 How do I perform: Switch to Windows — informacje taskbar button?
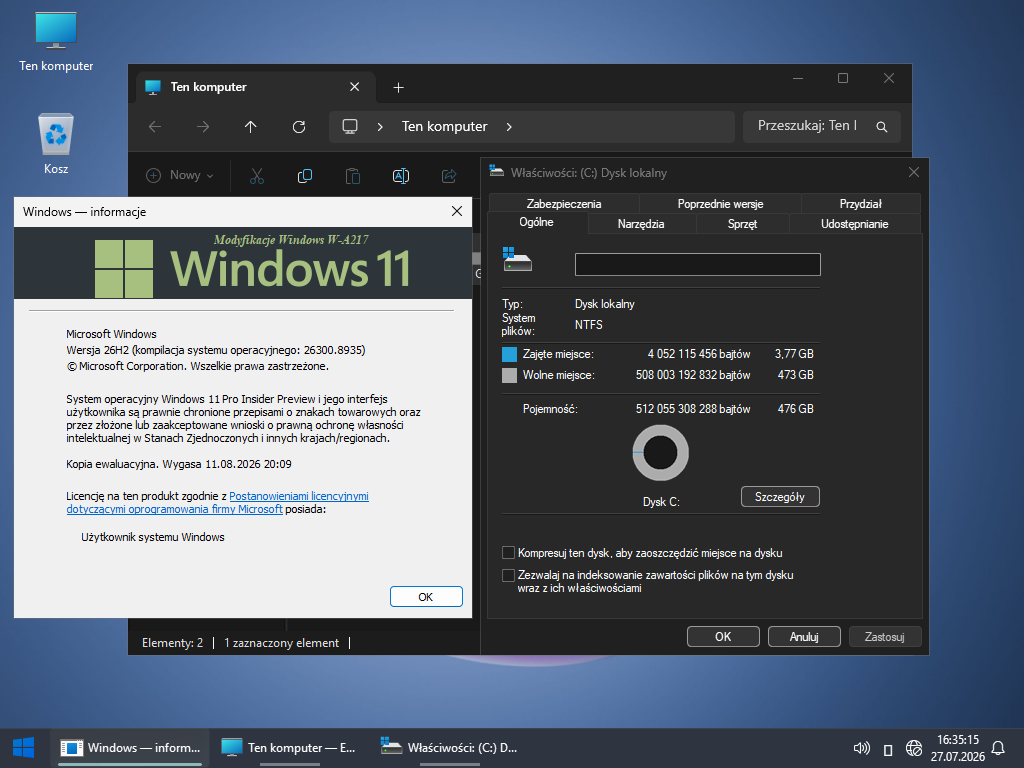pos(131,748)
